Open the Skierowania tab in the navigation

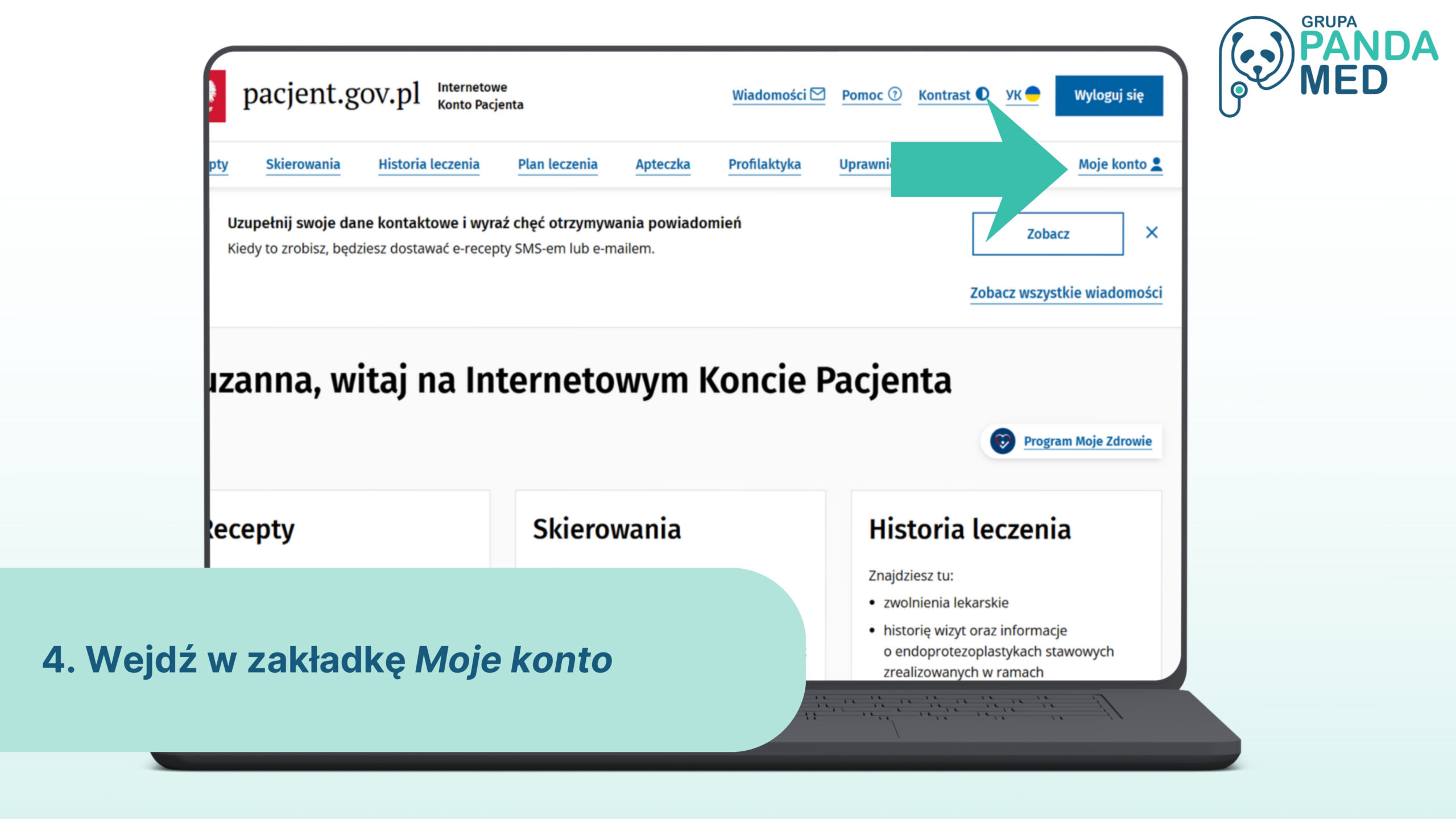click(x=303, y=164)
